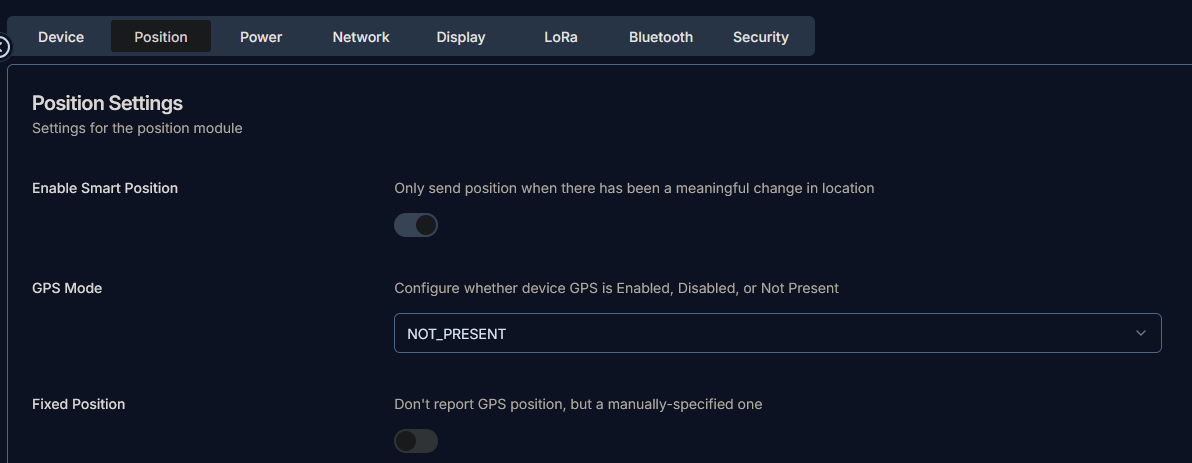Viewport: 1192px width, 463px height.
Task: Select the Position tab
Action: 161,37
